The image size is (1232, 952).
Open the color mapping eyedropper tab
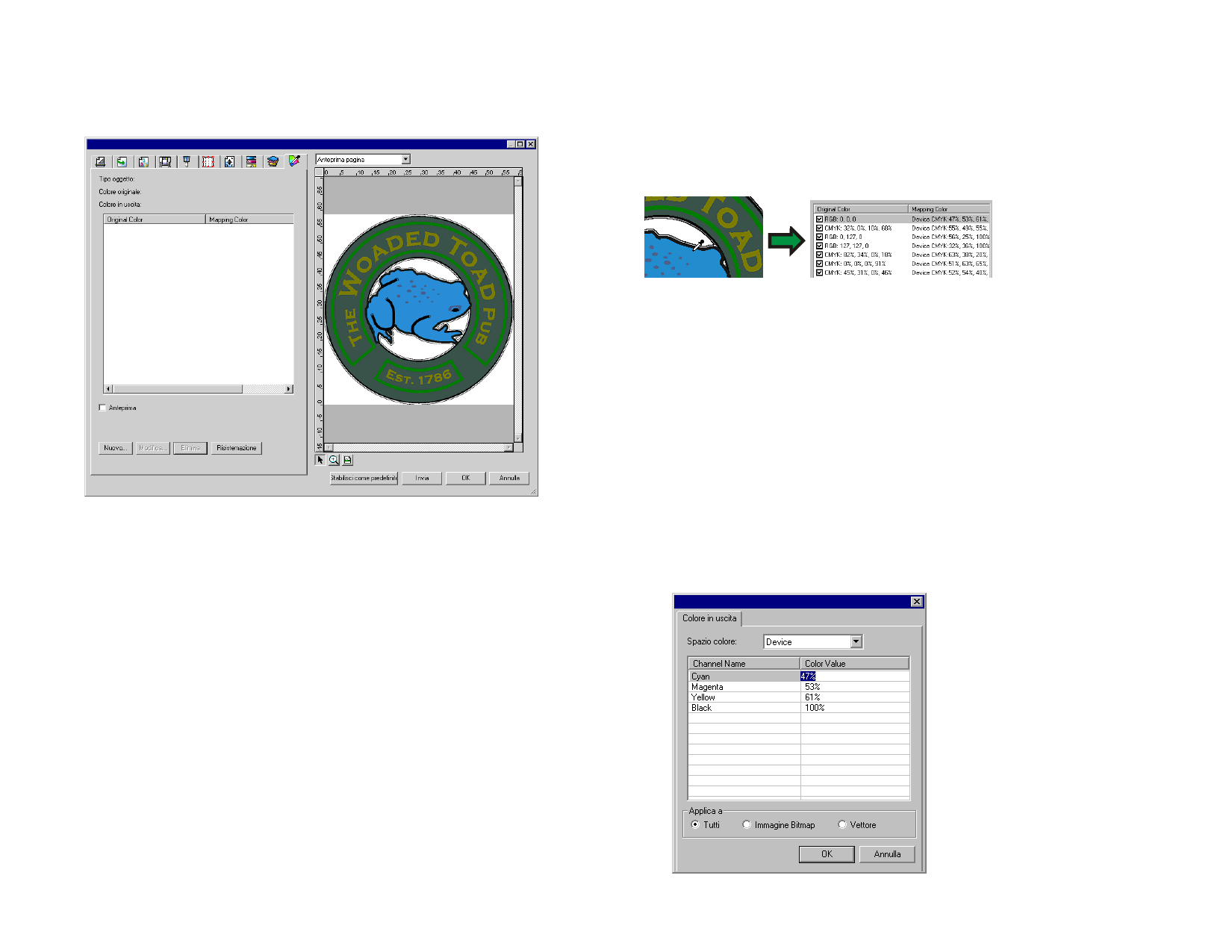pos(294,161)
